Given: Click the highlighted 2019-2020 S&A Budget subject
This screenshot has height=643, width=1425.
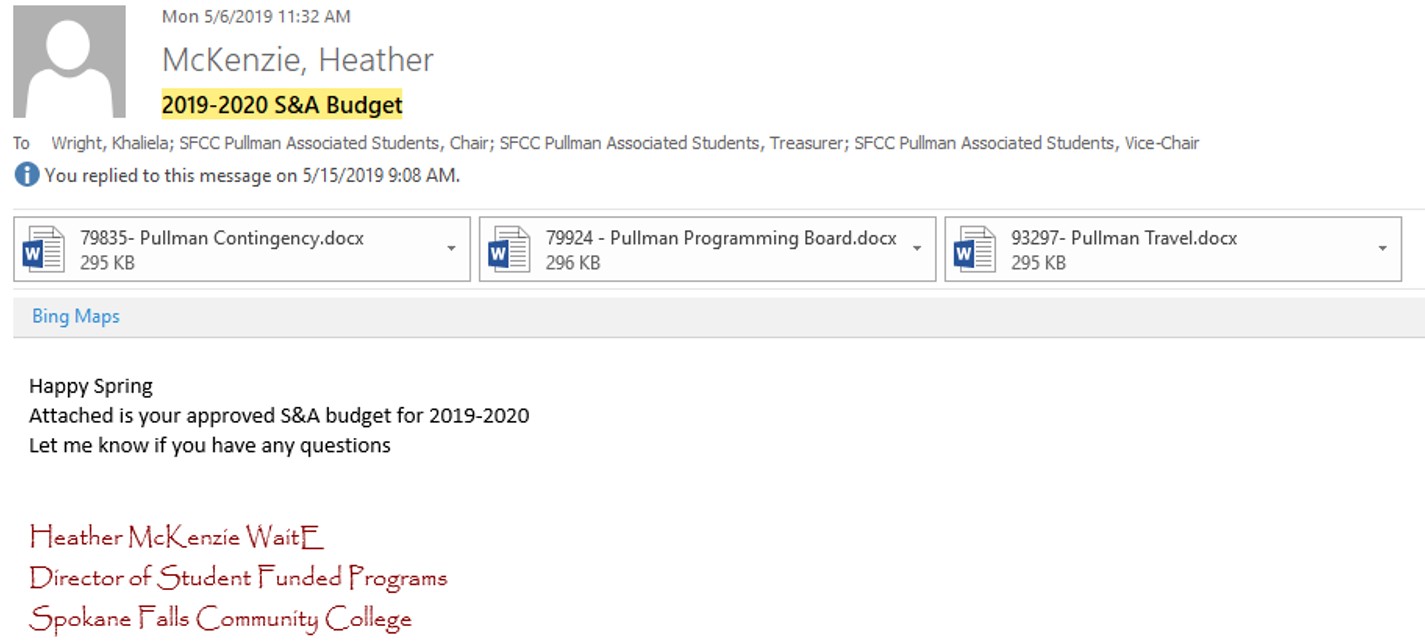Looking at the screenshot, I should coord(282,105).
